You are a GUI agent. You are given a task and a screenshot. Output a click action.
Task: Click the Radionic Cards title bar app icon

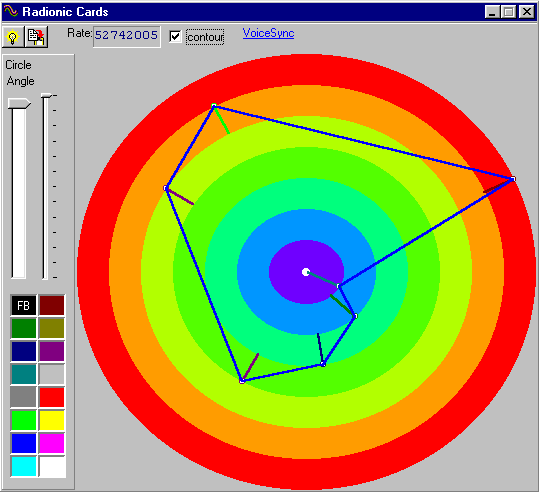pos(10,12)
